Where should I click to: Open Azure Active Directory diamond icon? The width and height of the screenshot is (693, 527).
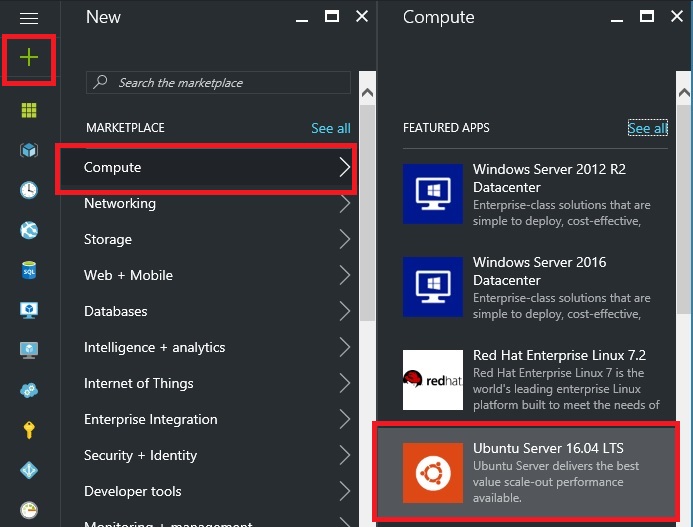click(29, 470)
